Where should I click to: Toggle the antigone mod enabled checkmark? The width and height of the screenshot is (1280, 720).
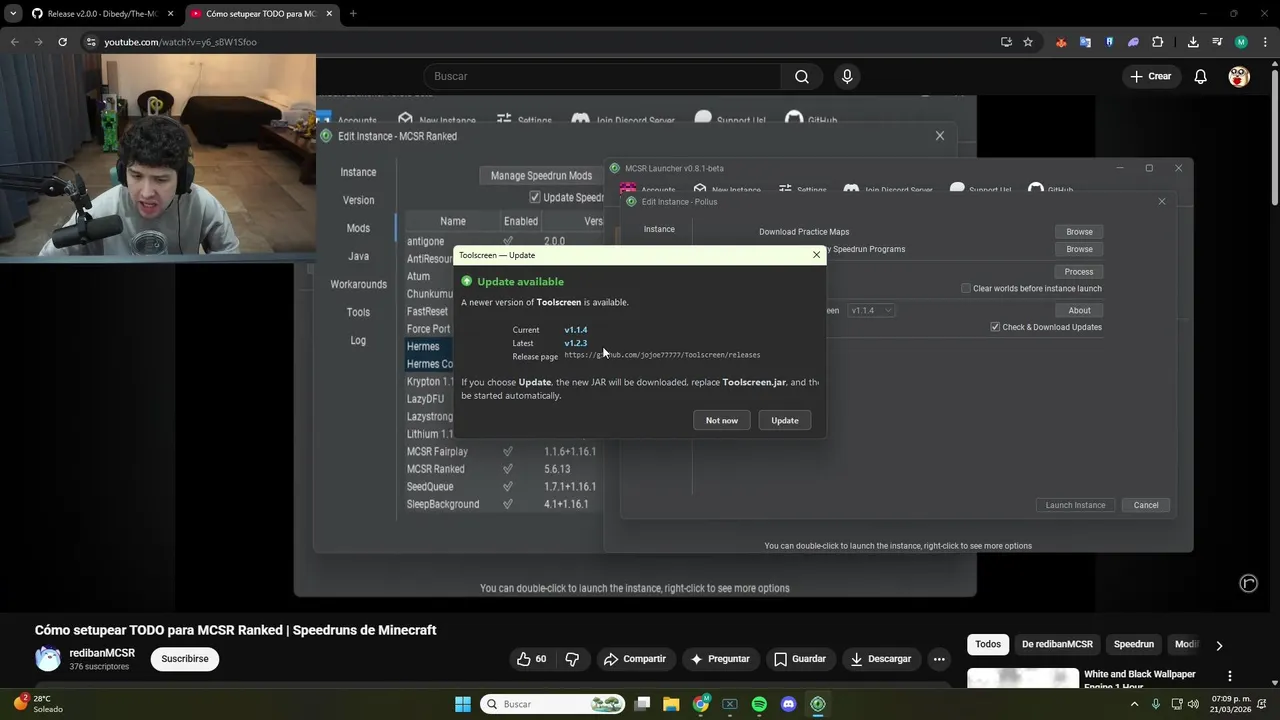pyautogui.click(x=508, y=241)
